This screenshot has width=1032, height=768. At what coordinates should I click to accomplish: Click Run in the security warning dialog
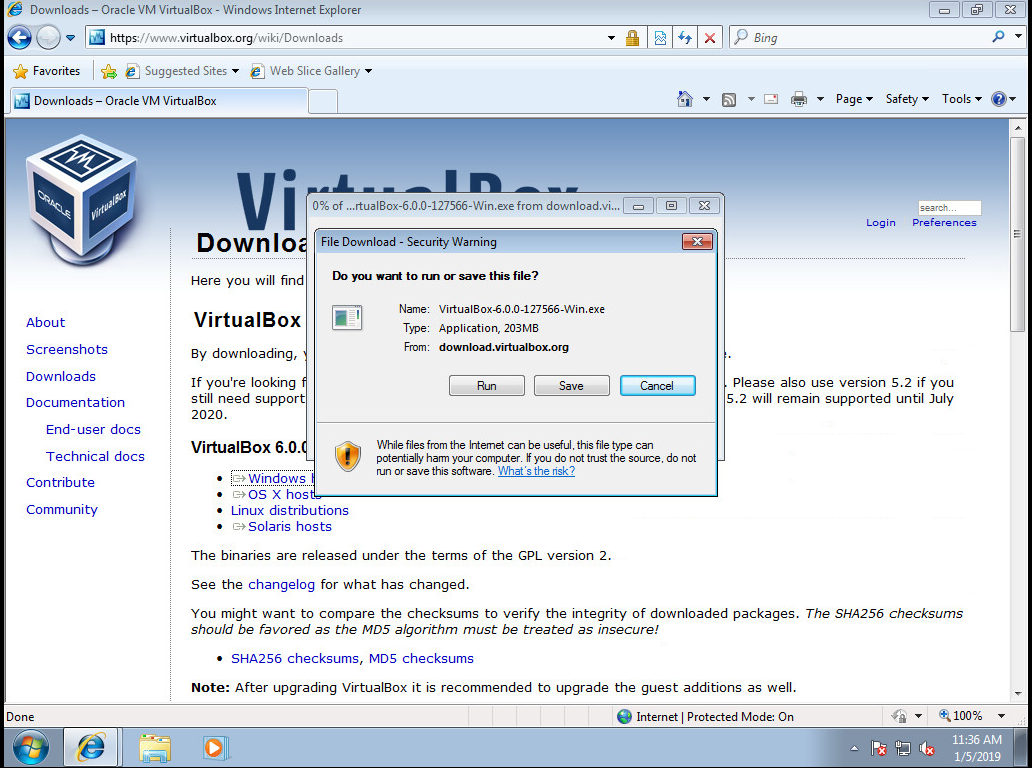tap(486, 386)
